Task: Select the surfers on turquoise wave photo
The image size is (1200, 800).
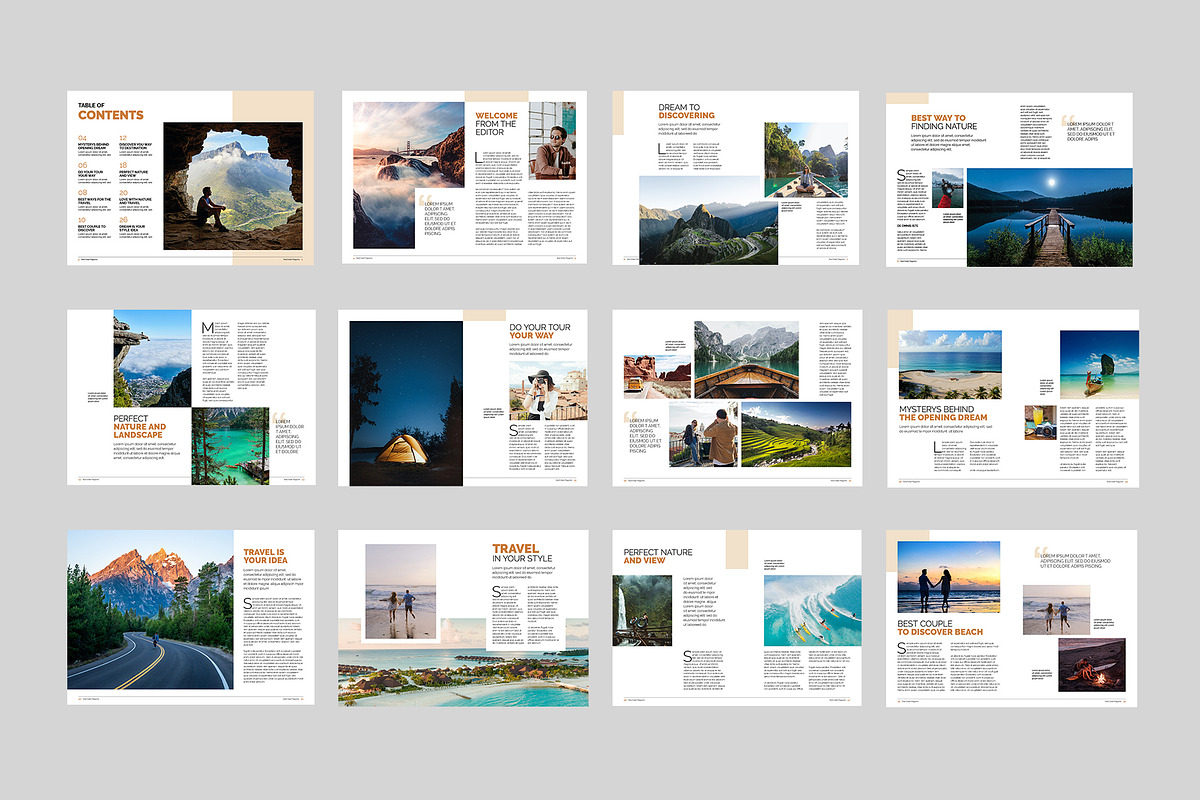Action: click(x=812, y=609)
